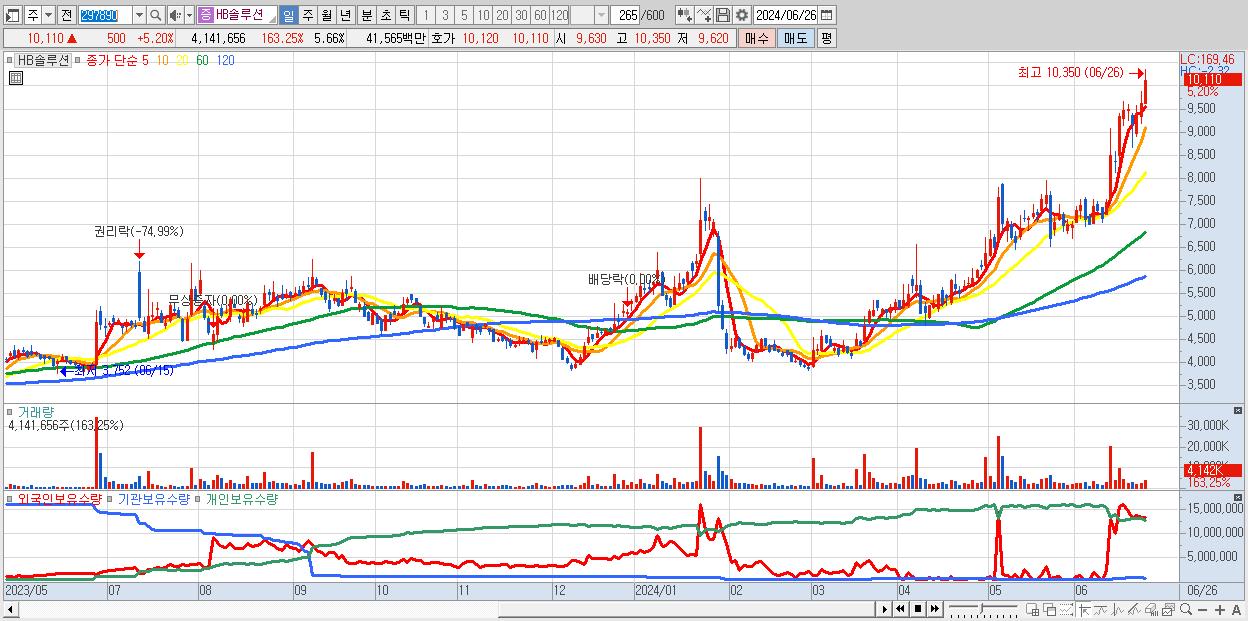Click the grid table icon under HB솔루션 label
Image resolution: width=1248 pixels, height=621 pixels.
tap(16, 77)
